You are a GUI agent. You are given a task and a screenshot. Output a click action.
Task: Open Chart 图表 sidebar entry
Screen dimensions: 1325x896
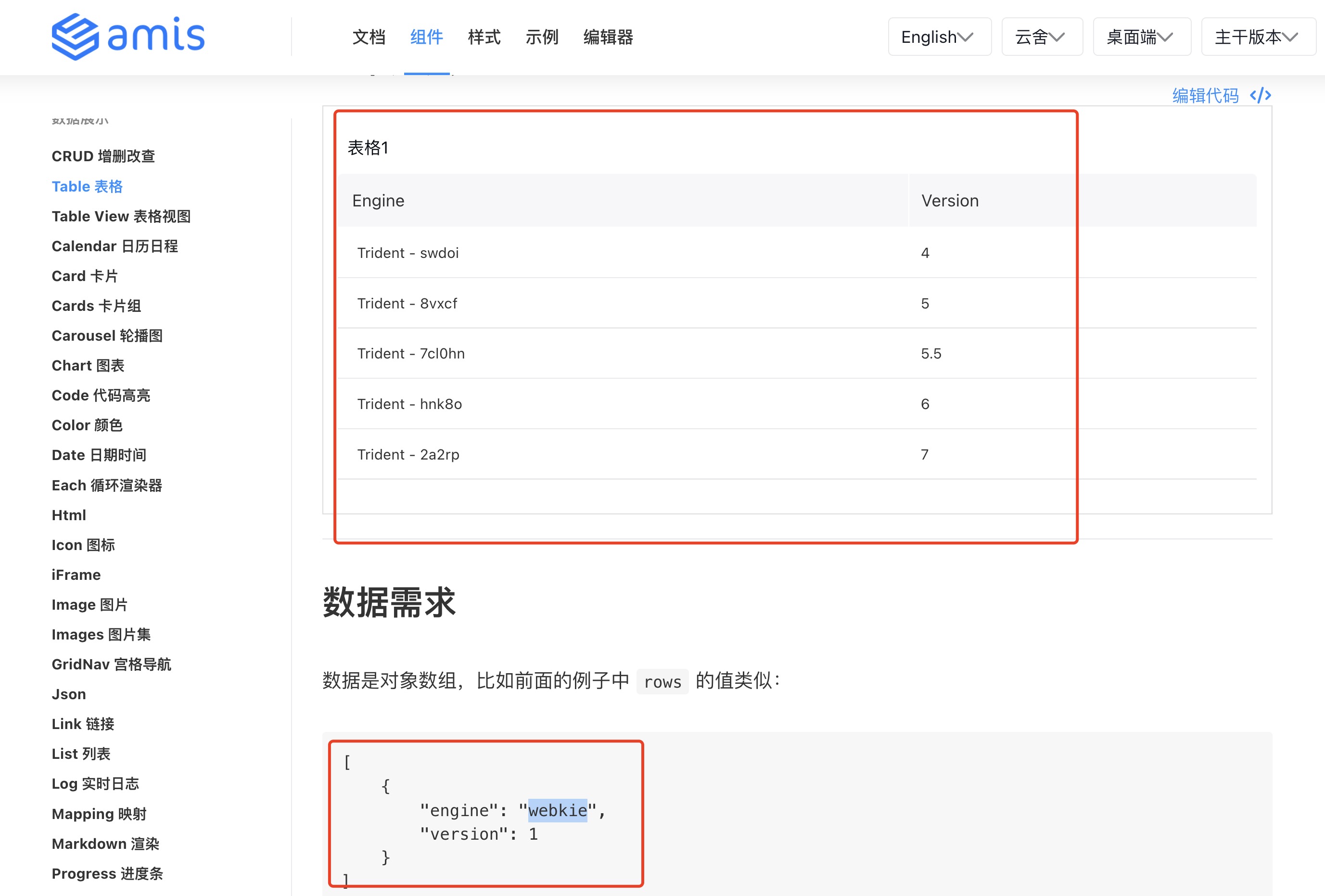(88, 366)
